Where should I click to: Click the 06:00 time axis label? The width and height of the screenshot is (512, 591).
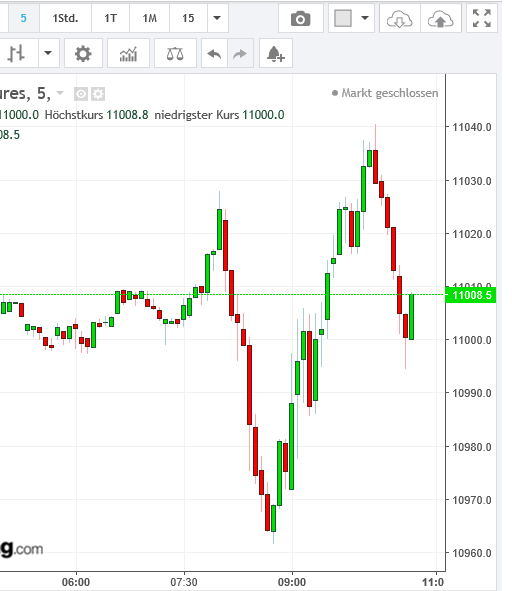76,582
